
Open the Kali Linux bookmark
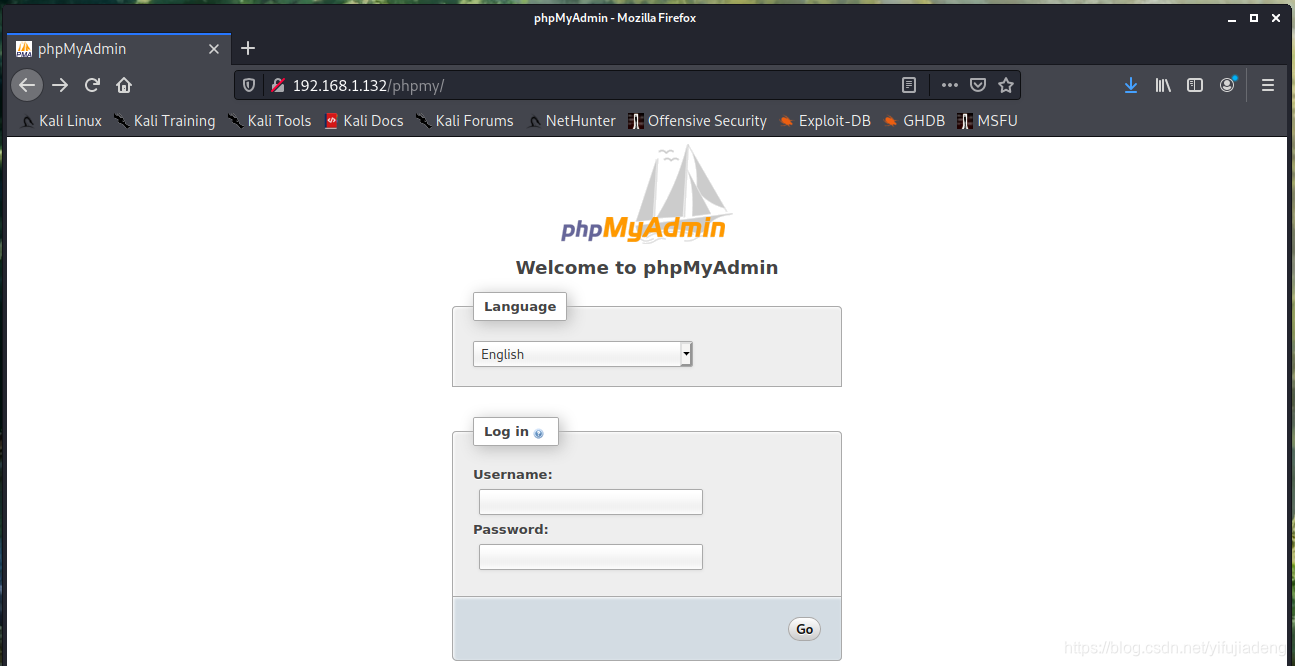[x=61, y=121]
